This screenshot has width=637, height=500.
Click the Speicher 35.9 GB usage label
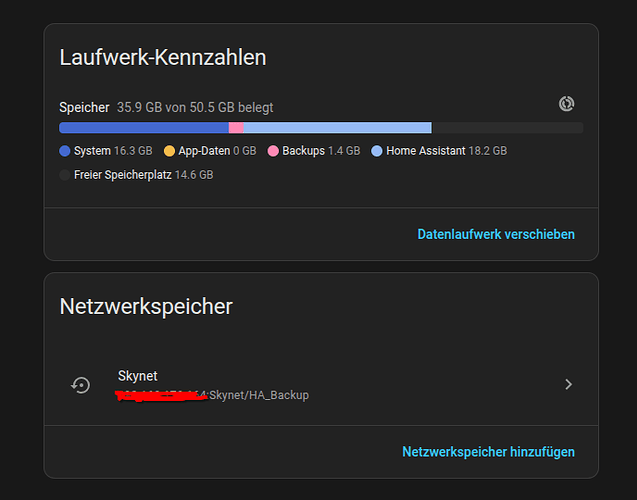tap(166, 108)
